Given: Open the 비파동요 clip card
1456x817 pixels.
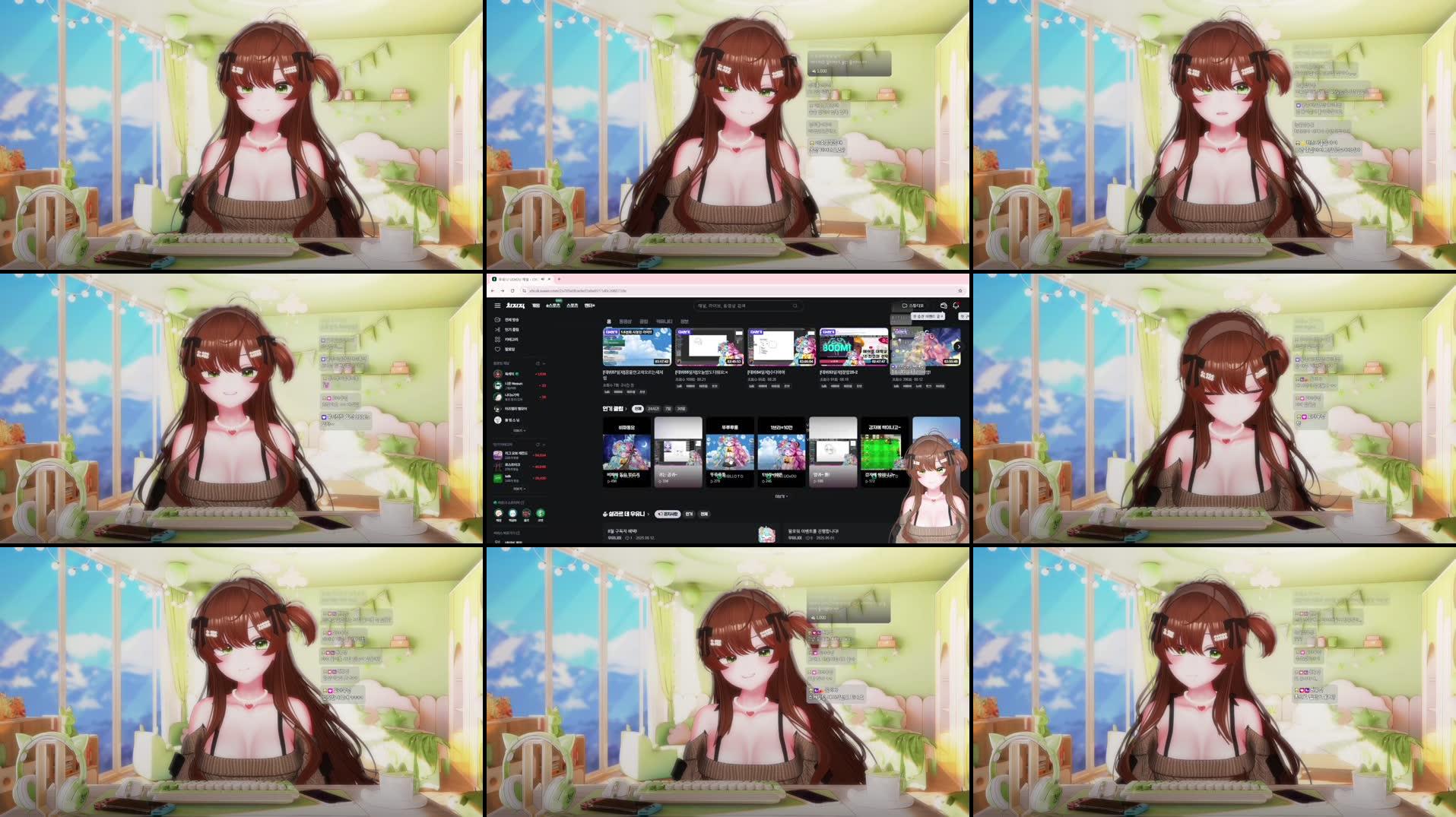Looking at the screenshot, I should [x=626, y=451].
